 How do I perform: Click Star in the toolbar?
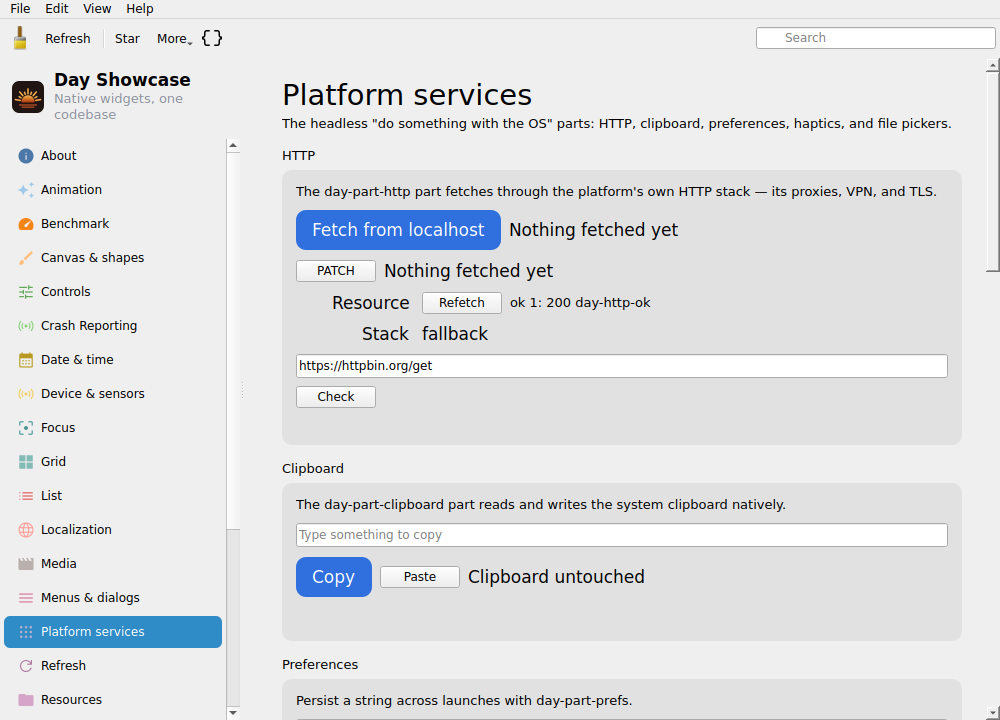coord(127,39)
